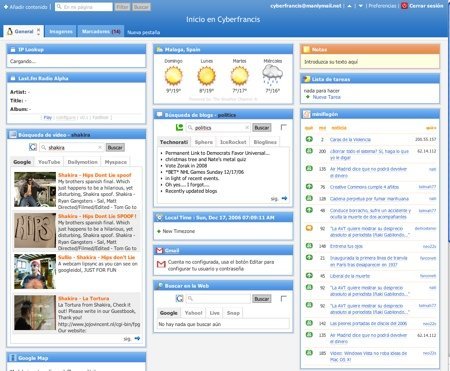Click the red Cerrar sesión power icon
The image size is (450, 371).
(x=404, y=6)
